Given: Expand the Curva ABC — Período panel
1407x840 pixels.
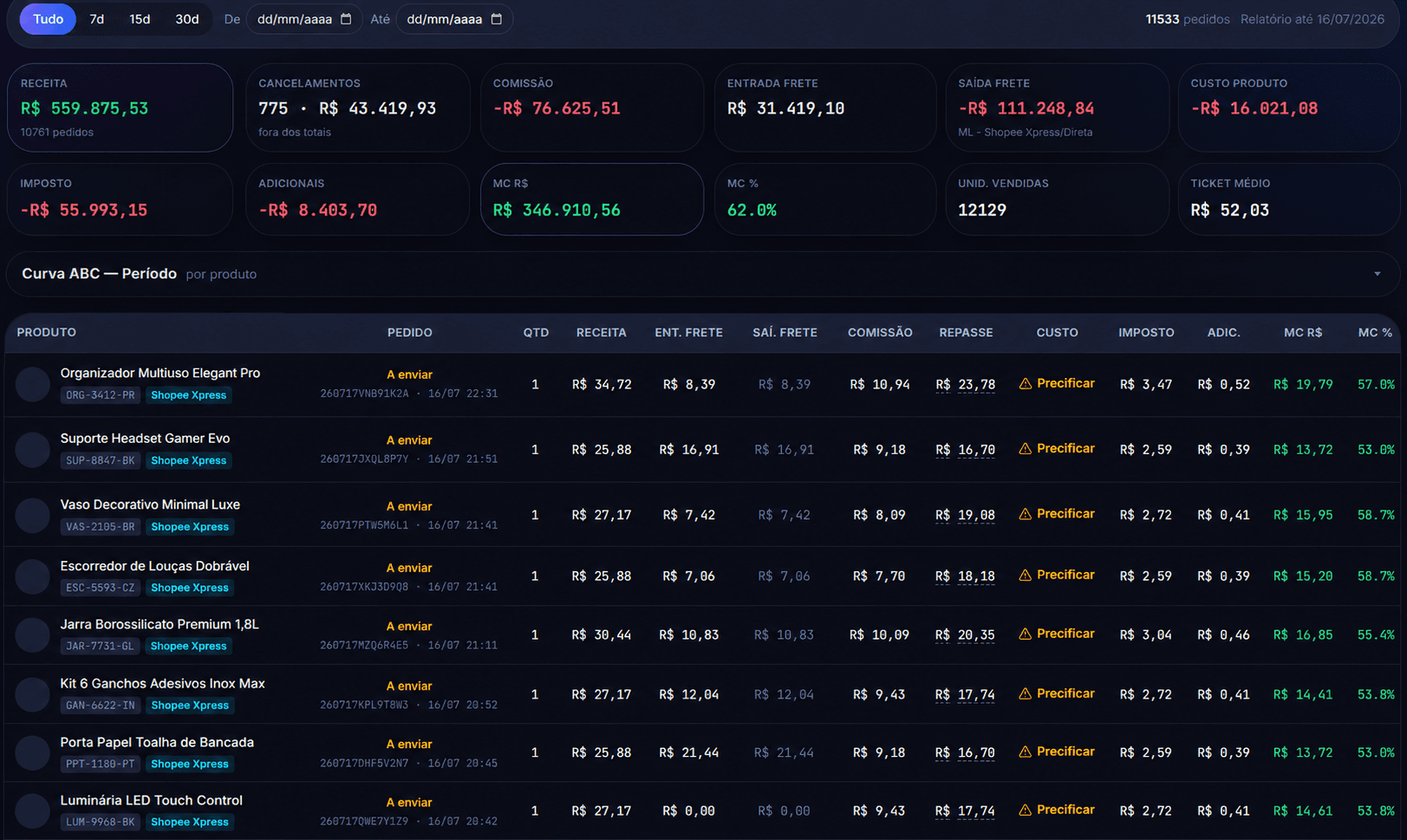Looking at the screenshot, I should [1377, 274].
